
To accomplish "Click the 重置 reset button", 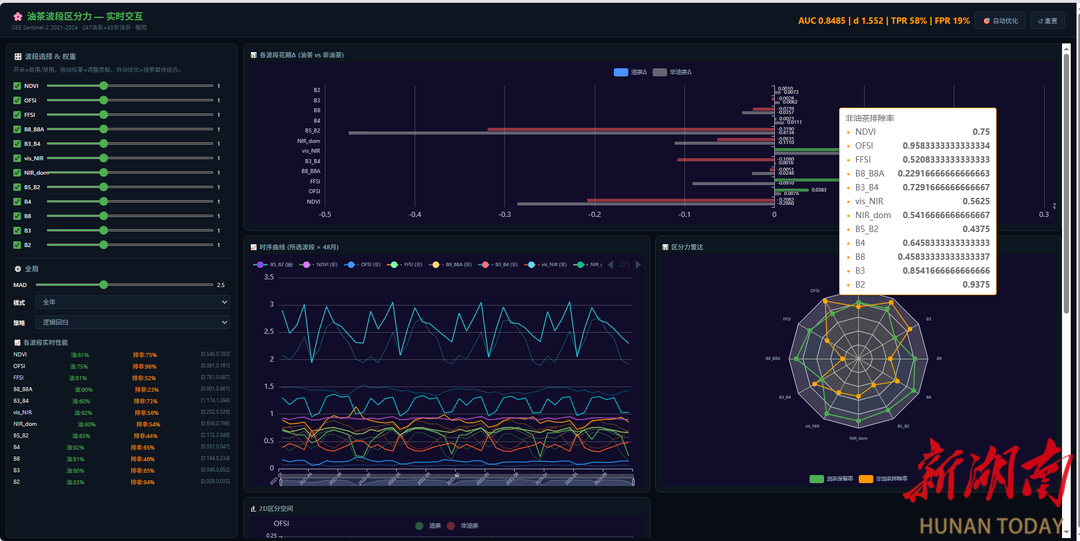I will (x=1047, y=21).
